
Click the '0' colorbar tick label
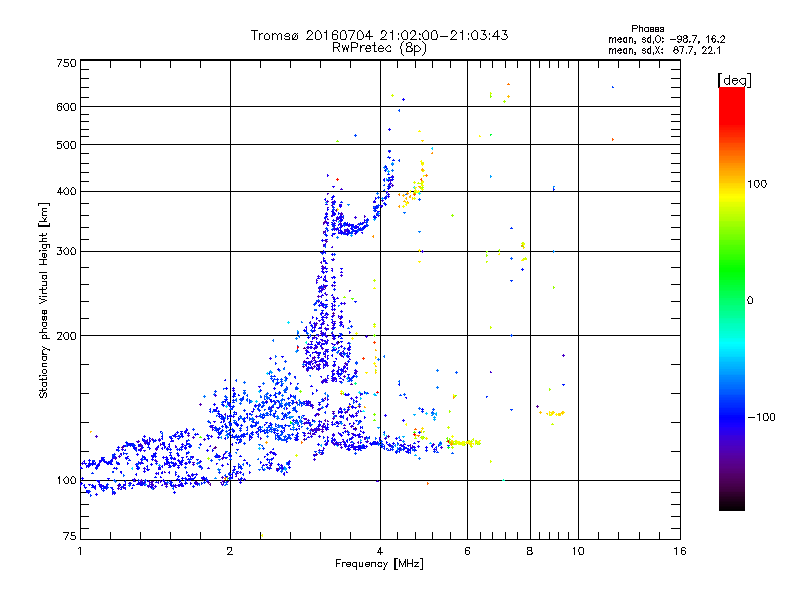(x=750, y=301)
